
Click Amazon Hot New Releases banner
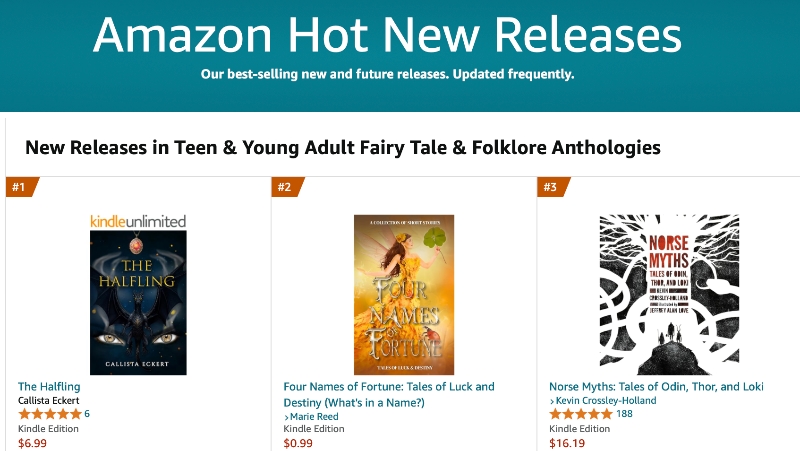point(400,56)
